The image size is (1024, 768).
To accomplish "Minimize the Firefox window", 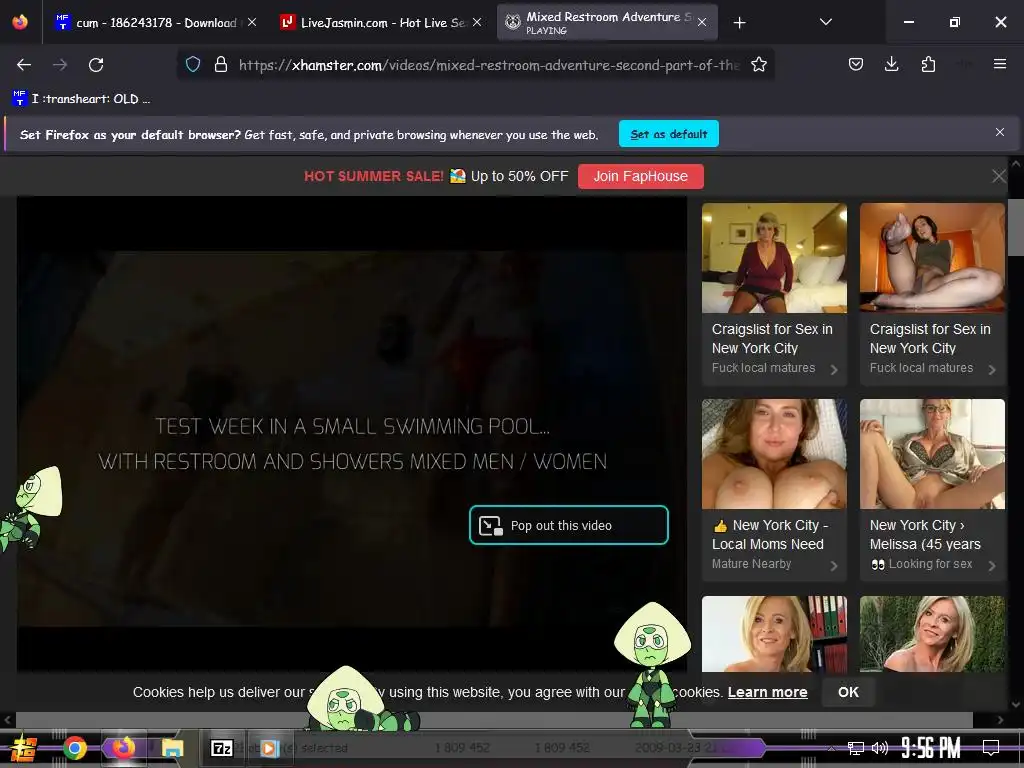I will [x=908, y=22].
